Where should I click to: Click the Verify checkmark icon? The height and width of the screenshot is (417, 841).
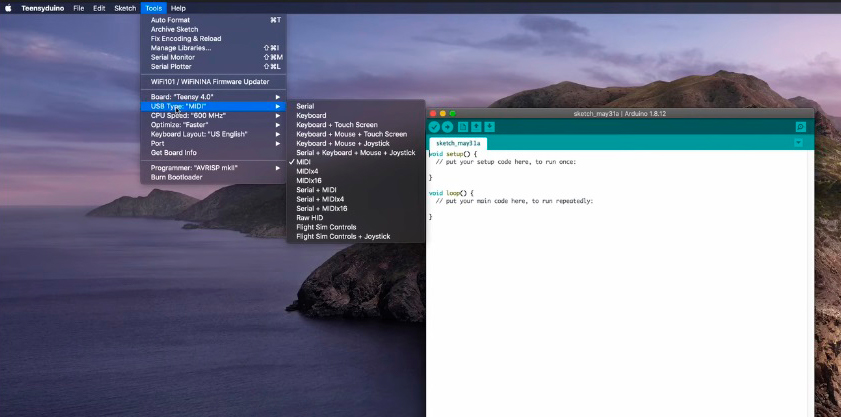(x=434, y=127)
